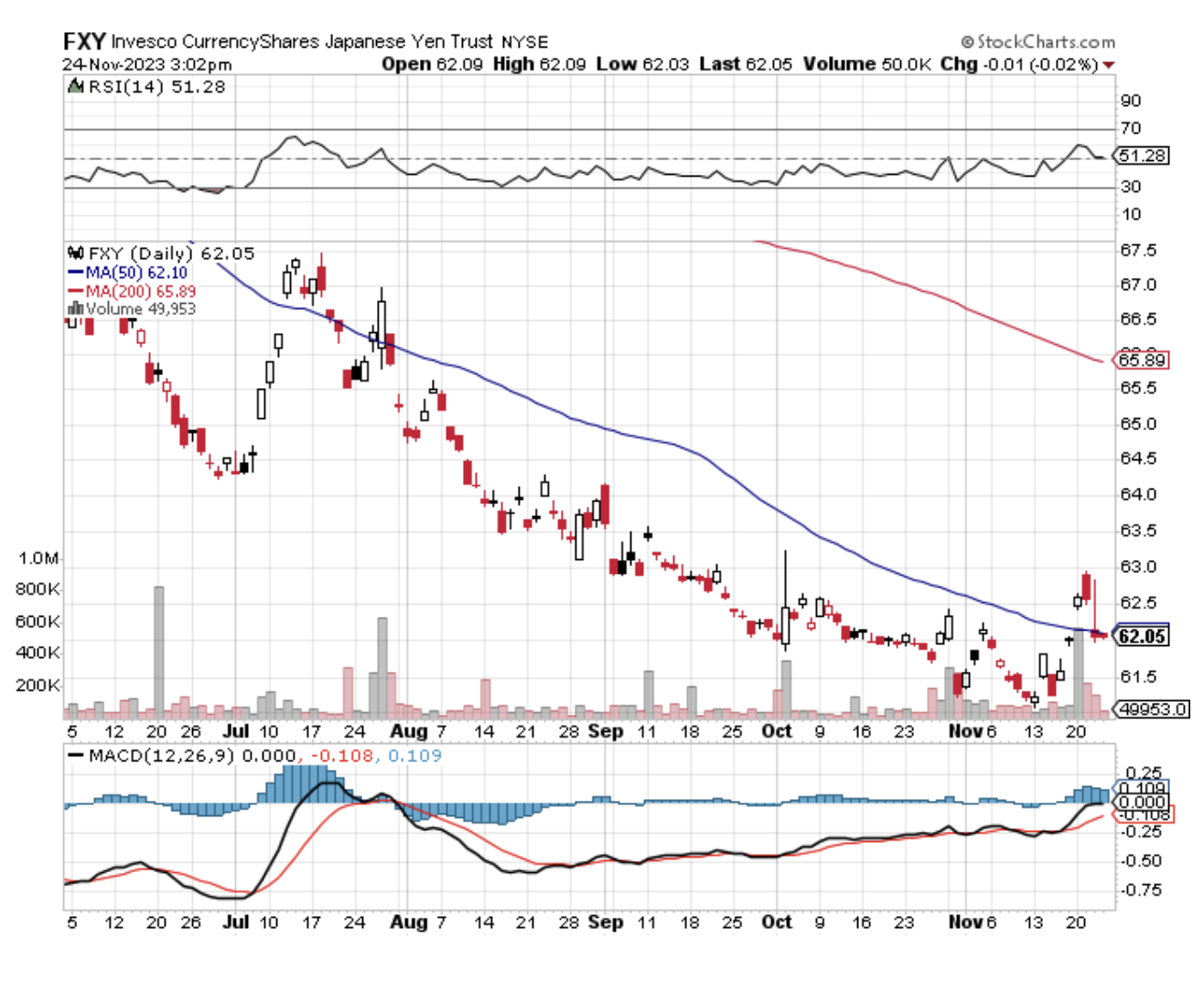The image size is (1204, 981).
Task: Click the Jul label under the price chart
Action: [236, 731]
